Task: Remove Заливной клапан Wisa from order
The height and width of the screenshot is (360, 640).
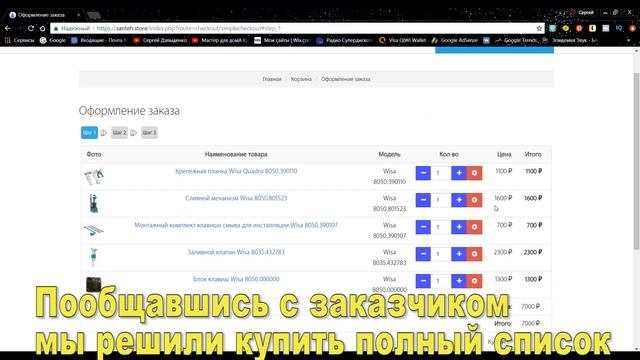Action: (x=474, y=254)
